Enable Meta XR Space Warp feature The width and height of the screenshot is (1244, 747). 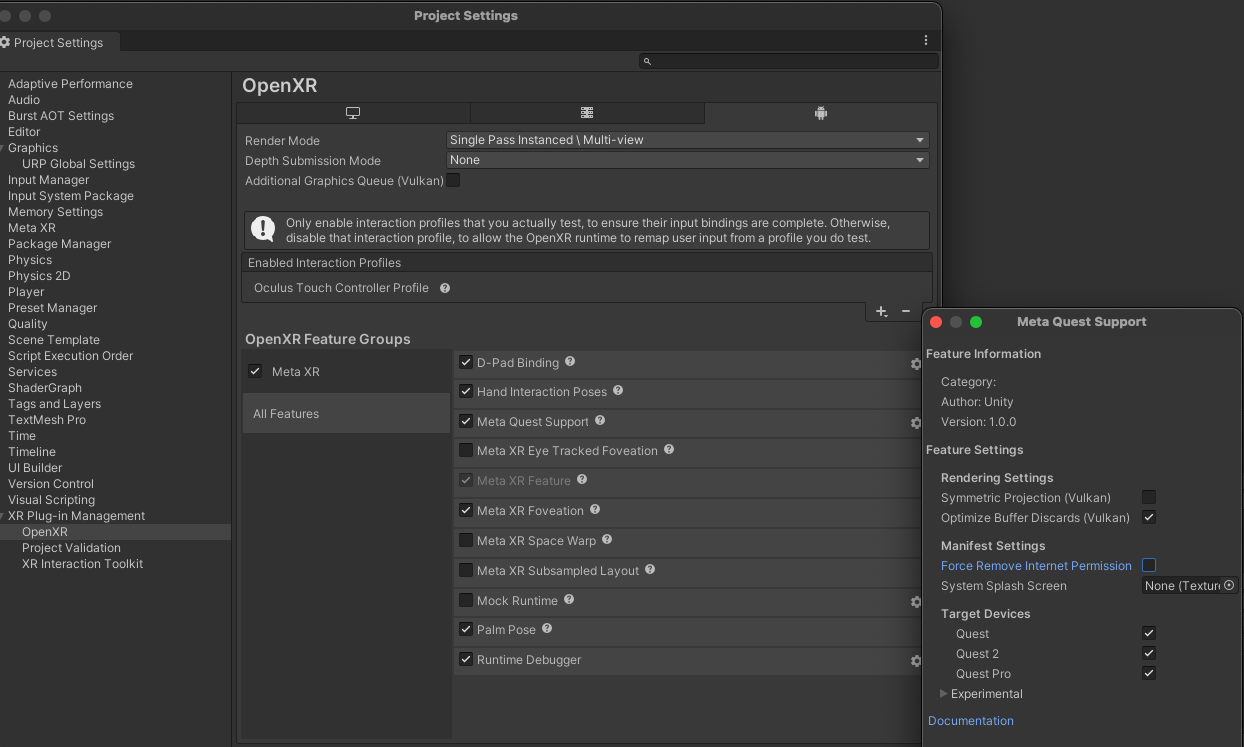click(x=466, y=541)
